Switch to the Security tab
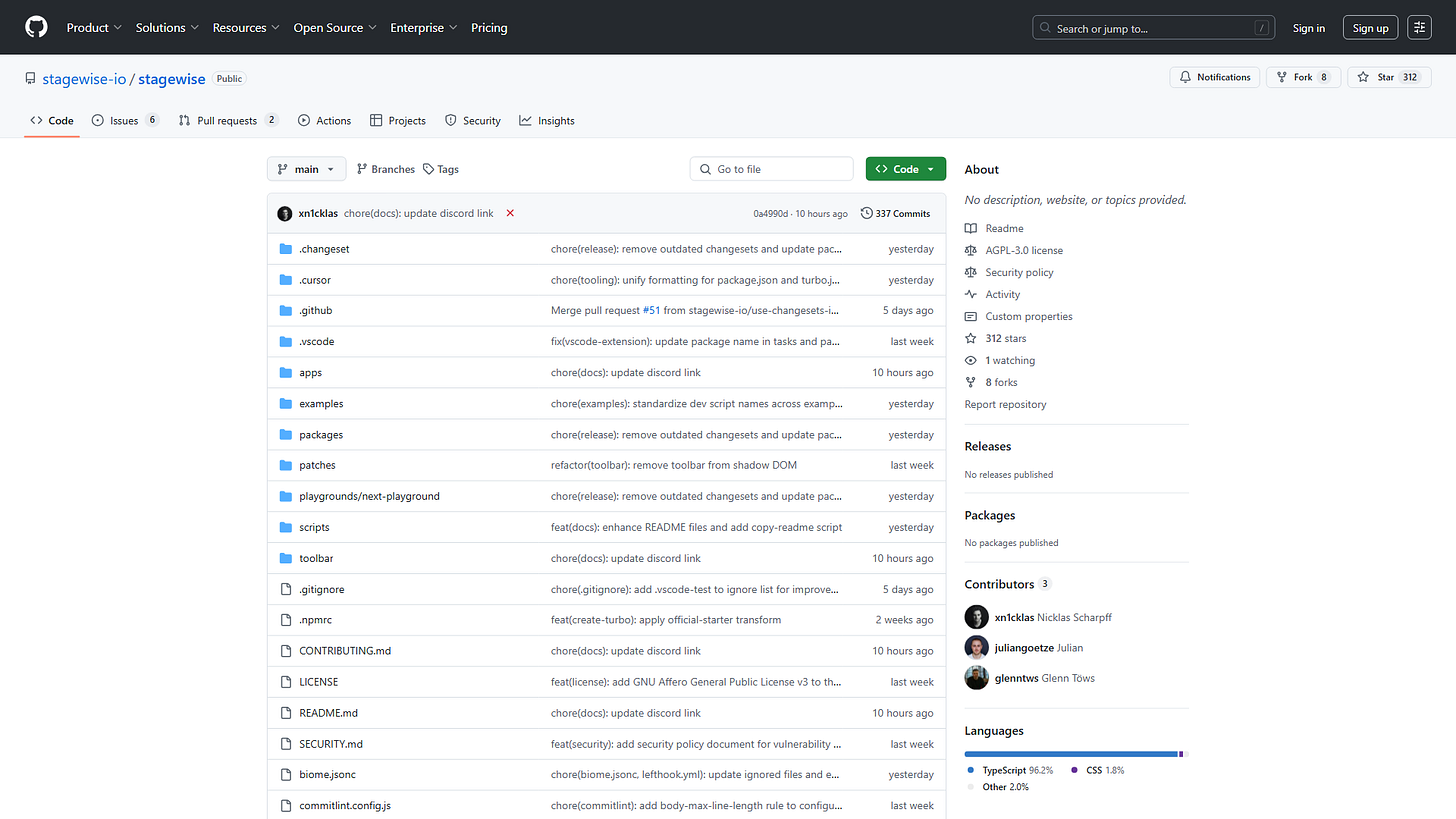Viewport: 1456px width, 819px height. coord(473,120)
